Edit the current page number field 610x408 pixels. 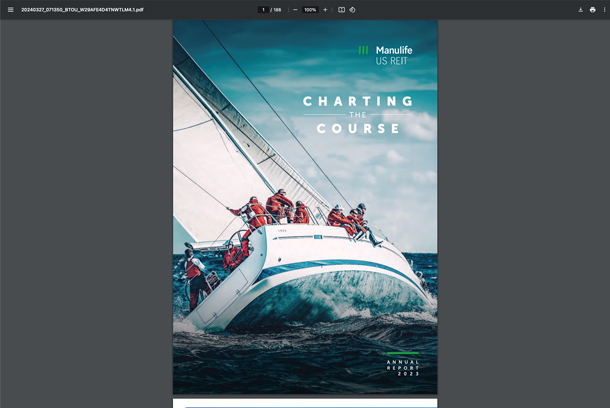click(263, 10)
